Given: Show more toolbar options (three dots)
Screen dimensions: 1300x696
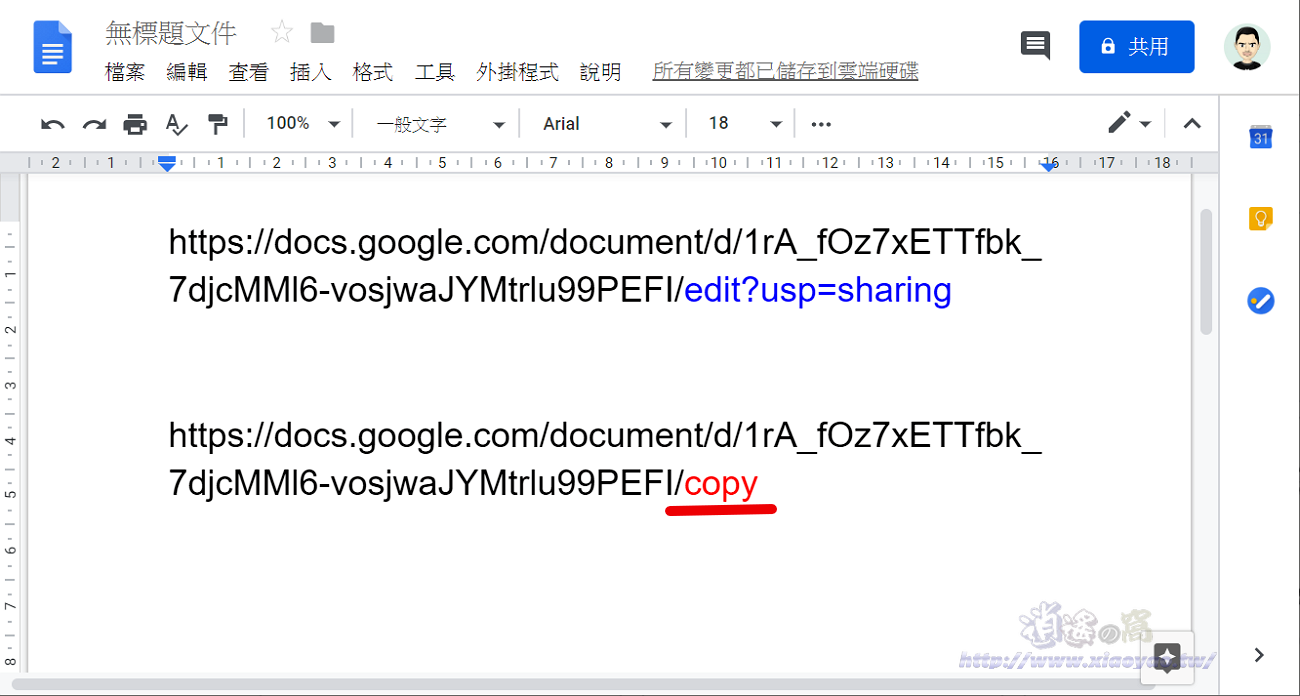Looking at the screenshot, I should (x=821, y=124).
